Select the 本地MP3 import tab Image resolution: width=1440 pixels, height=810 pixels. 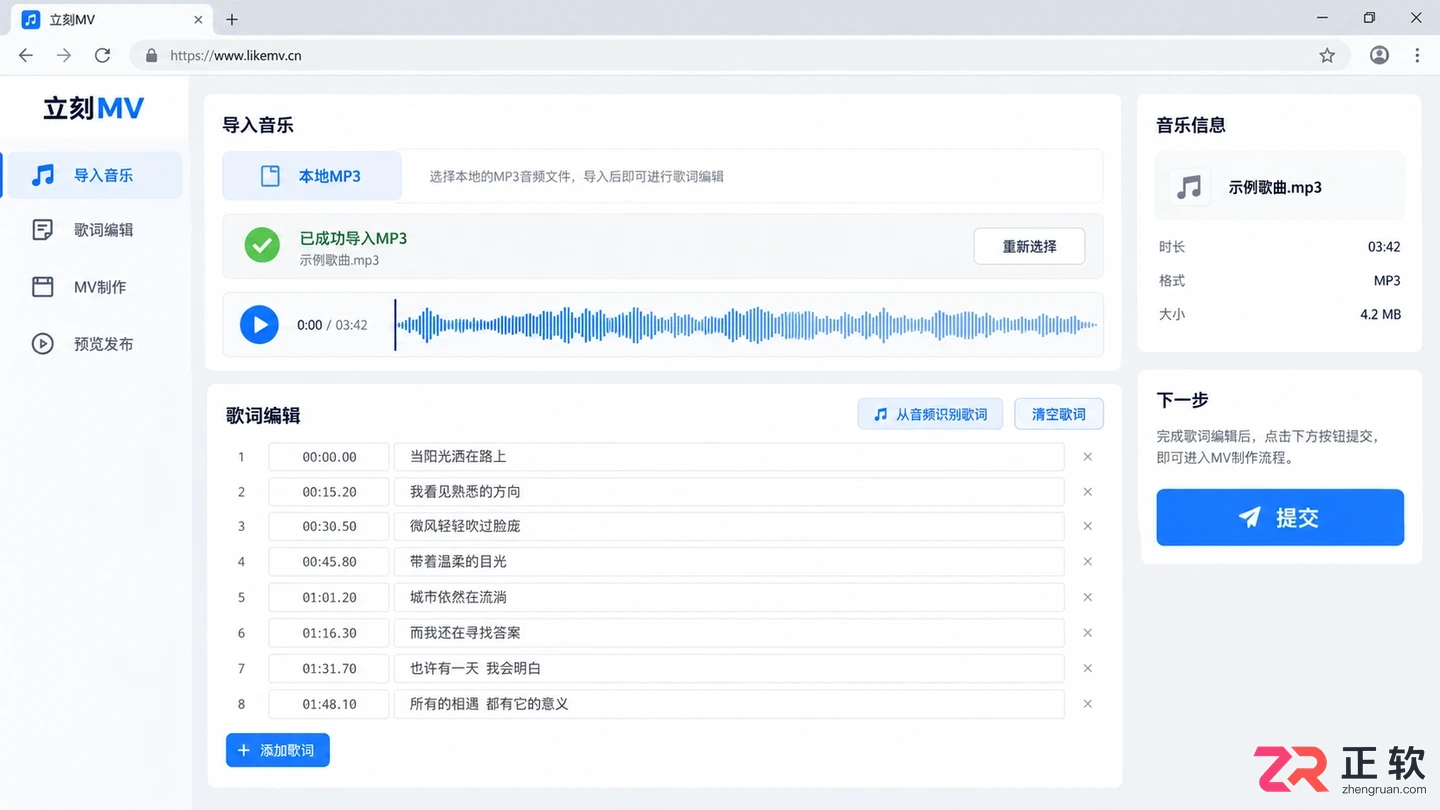[x=312, y=176]
